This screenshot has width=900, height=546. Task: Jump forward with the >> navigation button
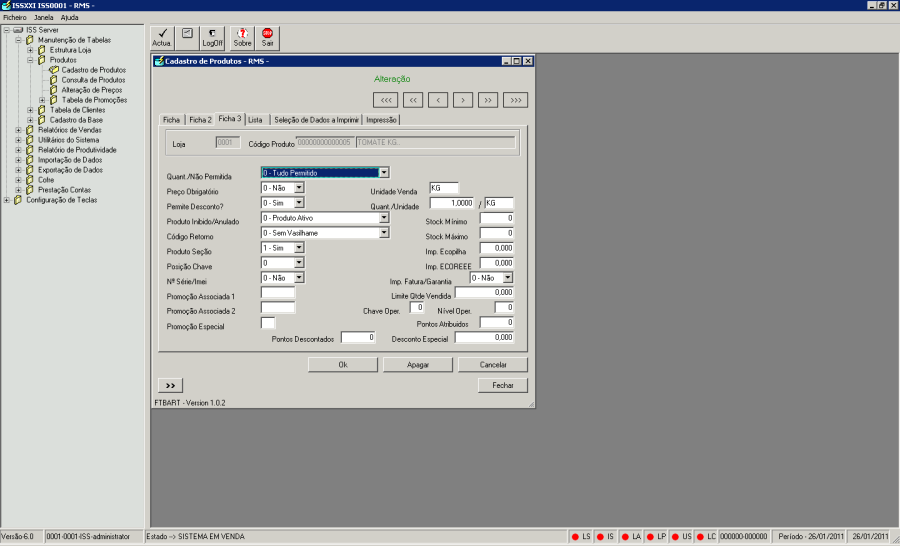click(x=488, y=100)
